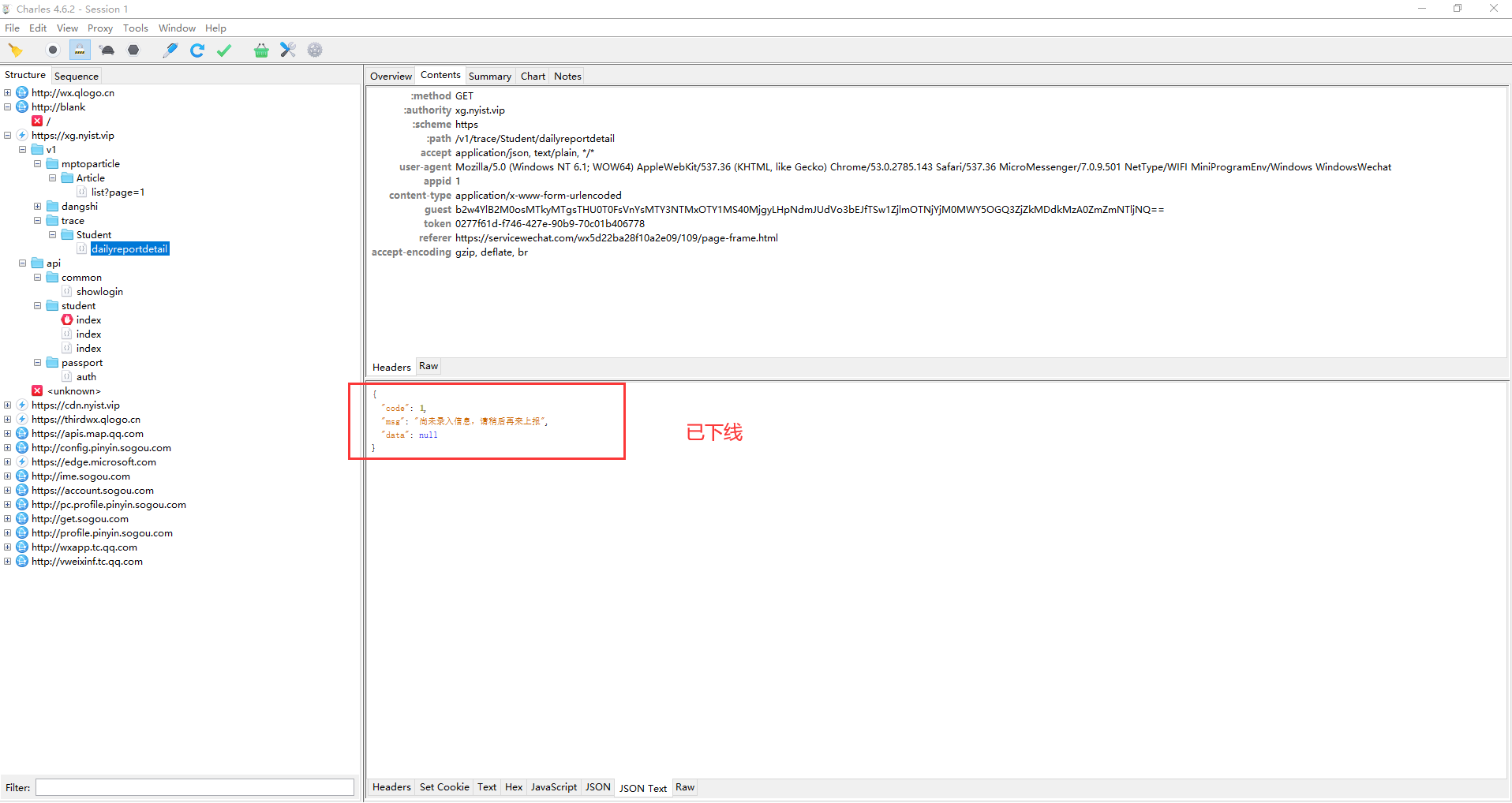Collapse the http://blank host node
The height and width of the screenshot is (803, 1512).
click(8, 107)
